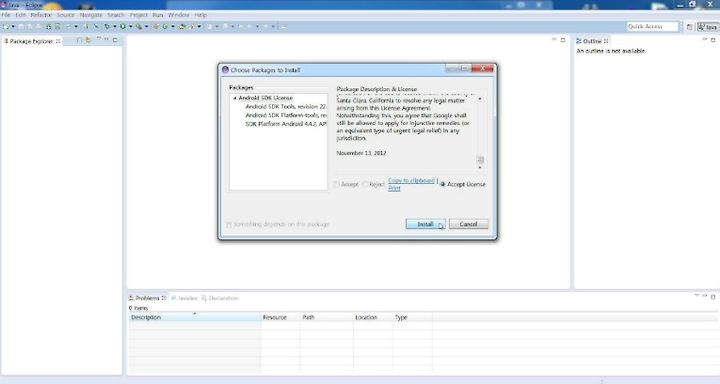Open the Window menu
This screenshot has width=720, height=384.
click(x=179, y=15)
